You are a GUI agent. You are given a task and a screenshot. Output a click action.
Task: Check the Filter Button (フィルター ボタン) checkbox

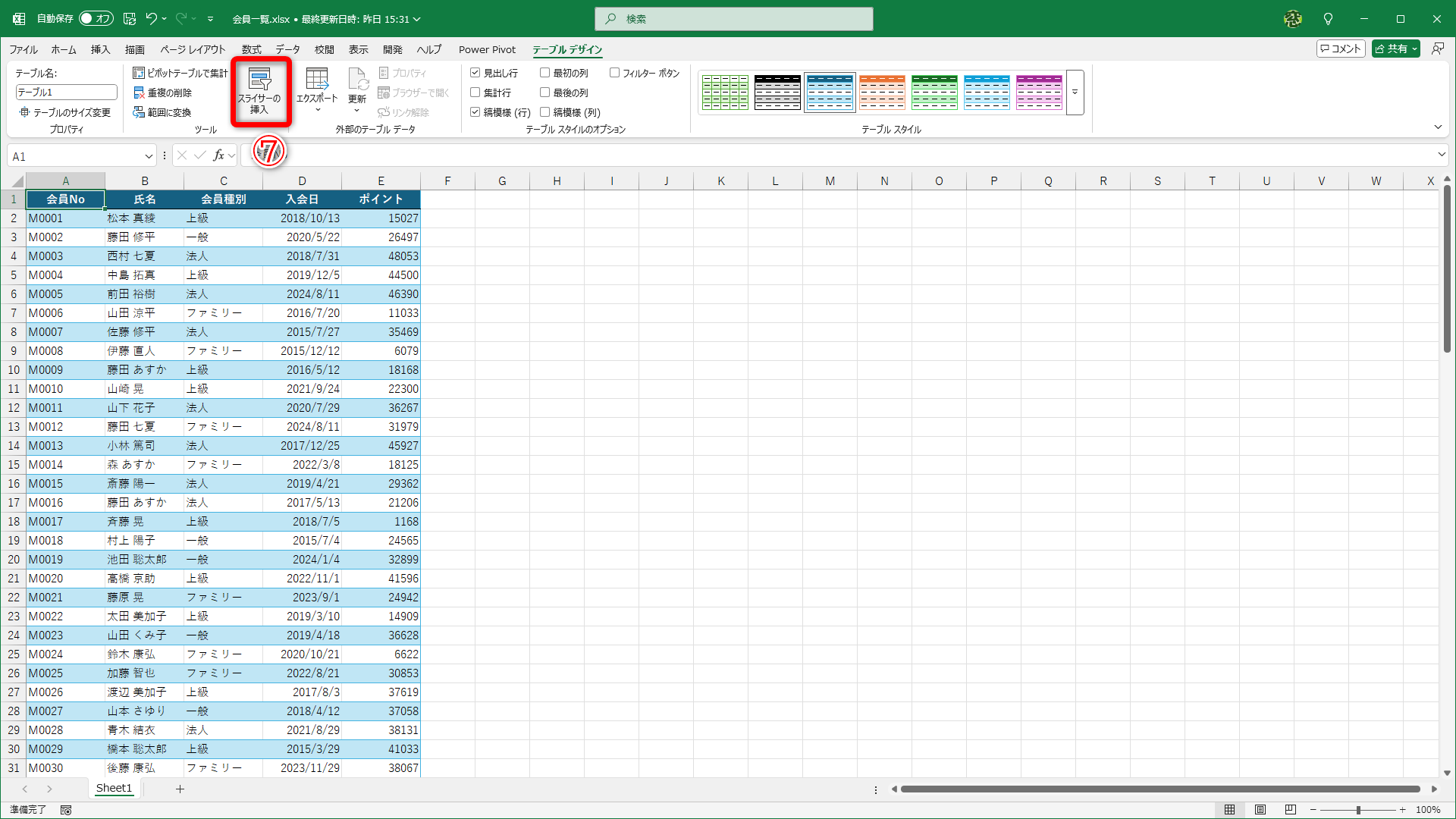(614, 73)
